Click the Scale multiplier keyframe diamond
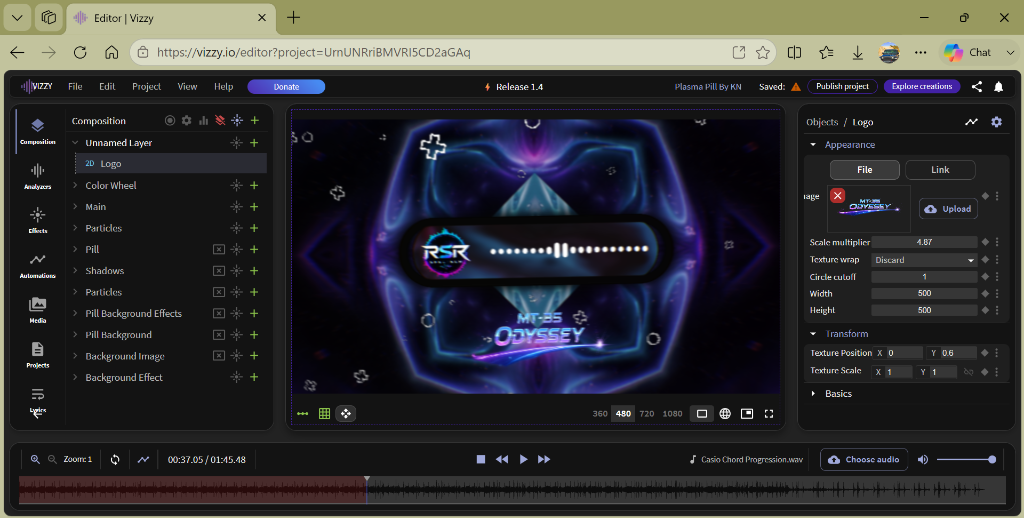Image resolution: width=1024 pixels, height=518 pixels. coord(985,242)
